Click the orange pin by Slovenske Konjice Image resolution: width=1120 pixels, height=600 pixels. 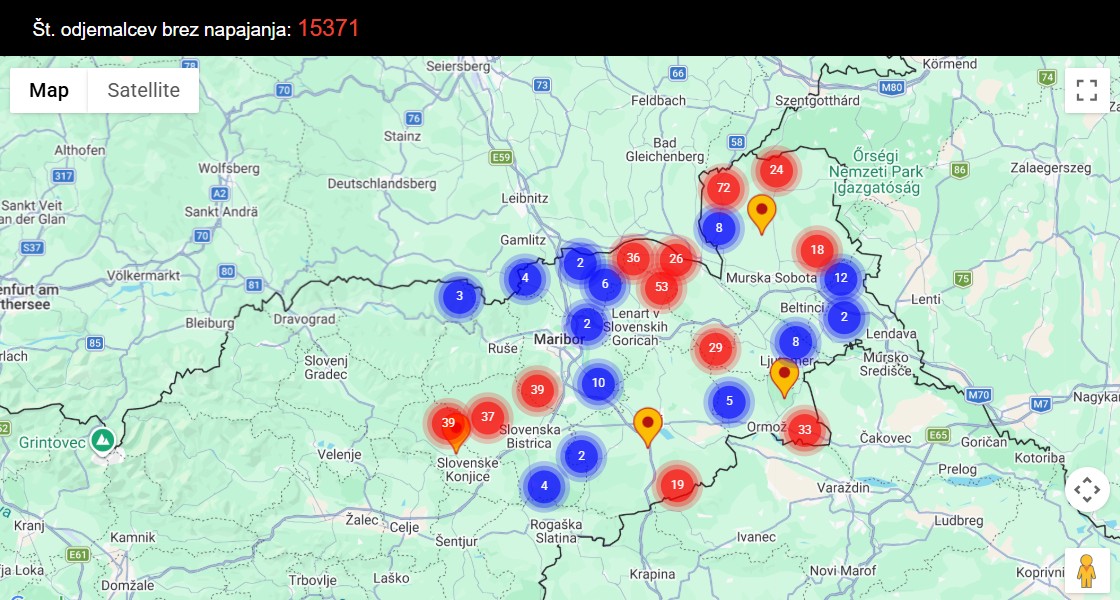click(x=457, y=432)
